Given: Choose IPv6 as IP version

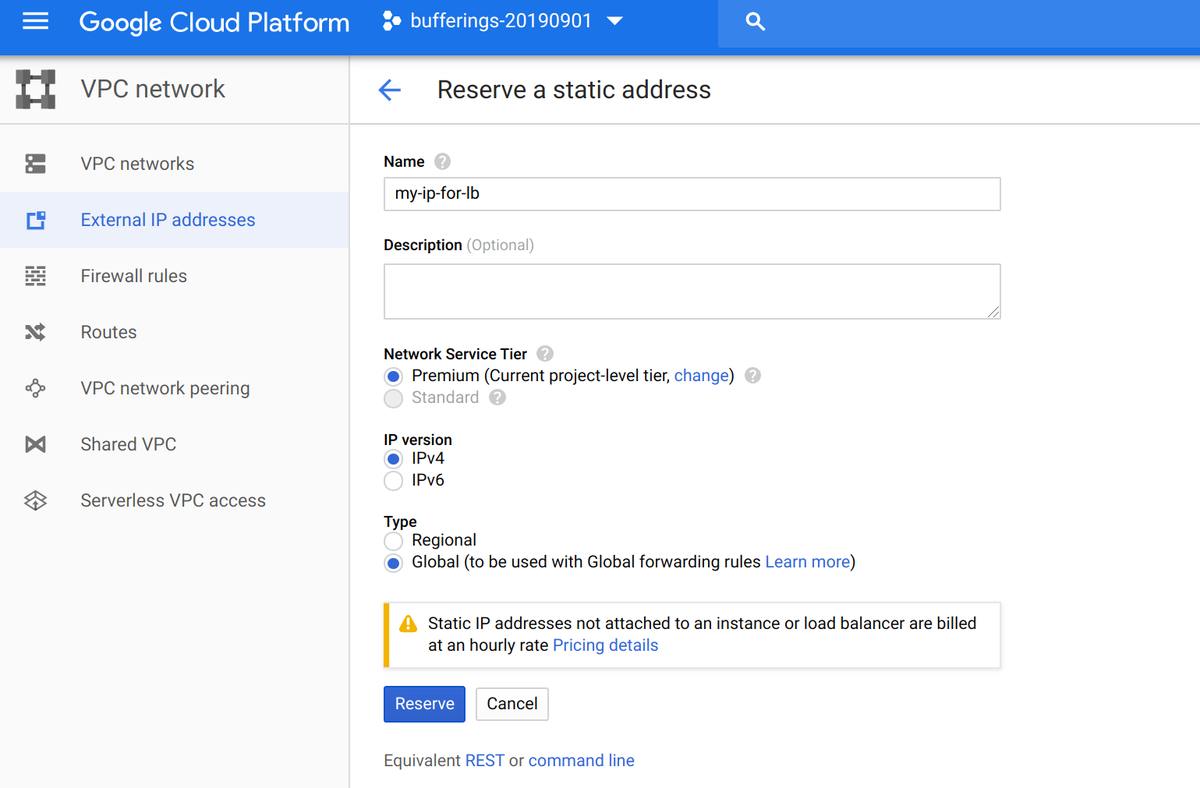Looking at the screenshot, I should pos(394,481).
